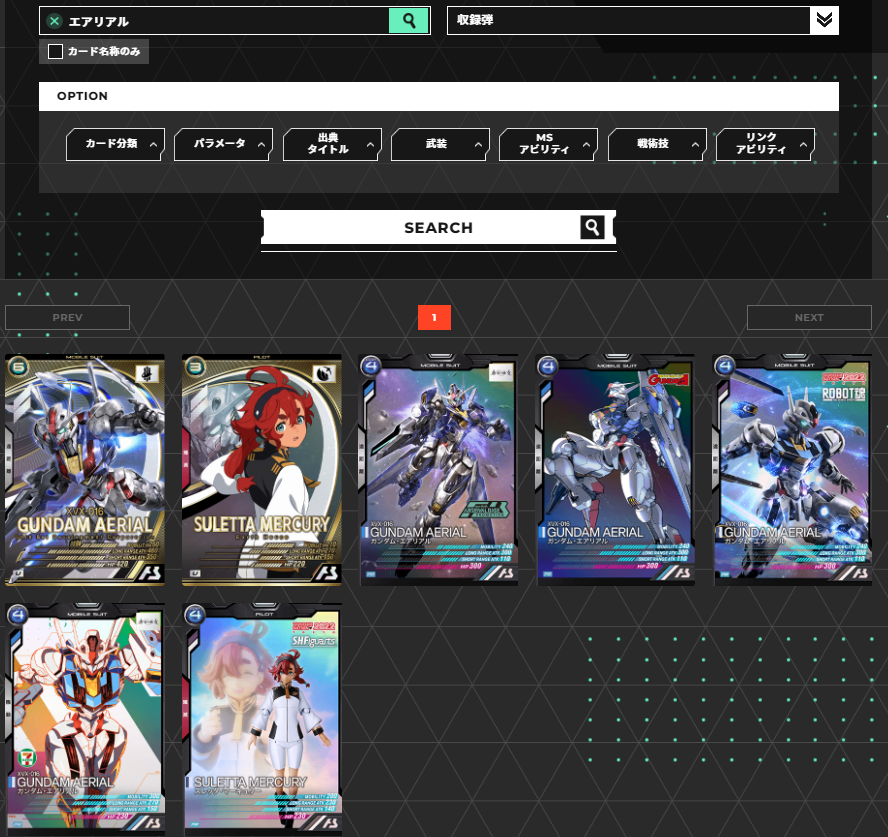
Task: Open the gold cost-6 Gundam Aerial card
Action: [85, 470]
